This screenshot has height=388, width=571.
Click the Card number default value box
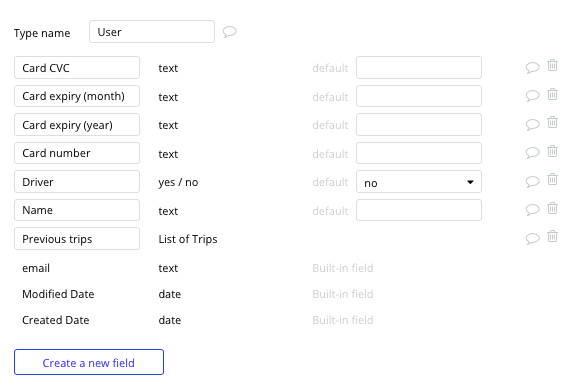(419, 153)
